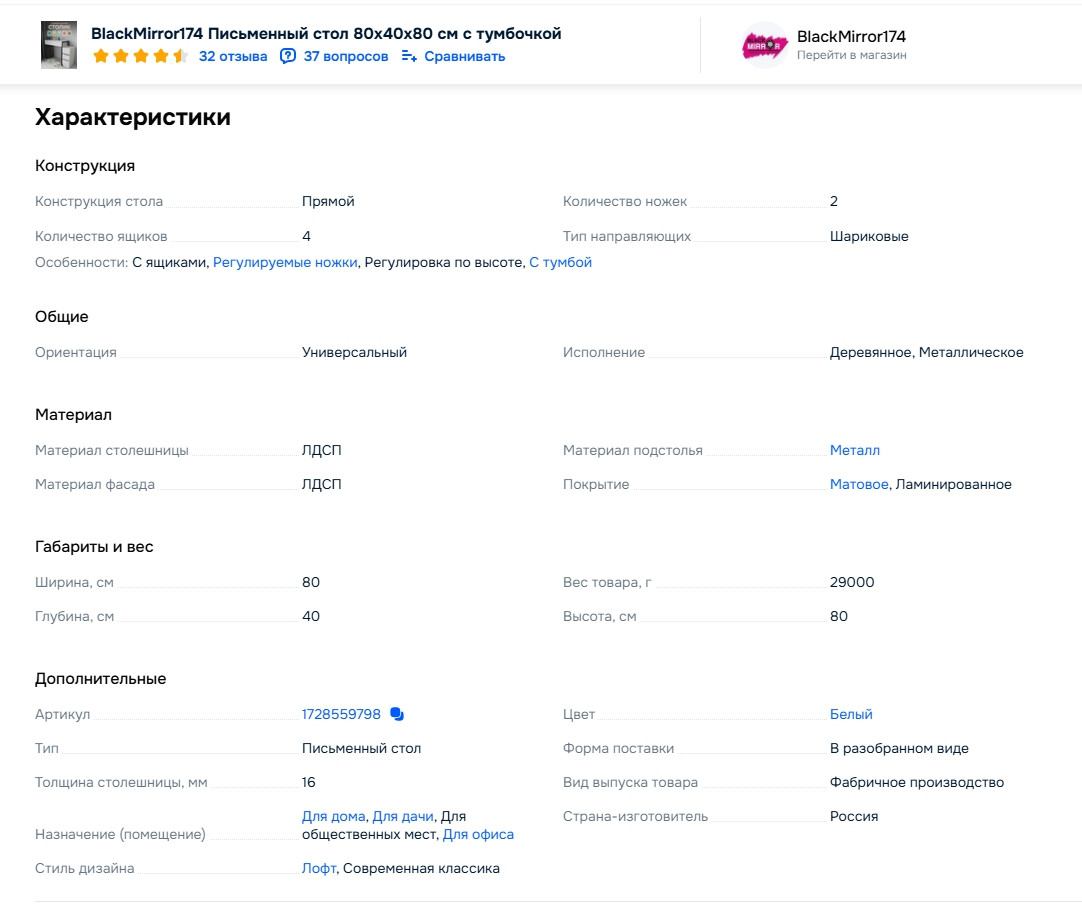This screenshot has height=909, width=1082.
Task: Click the BlackMirror174 store logo
Action: tap(765, 45)
